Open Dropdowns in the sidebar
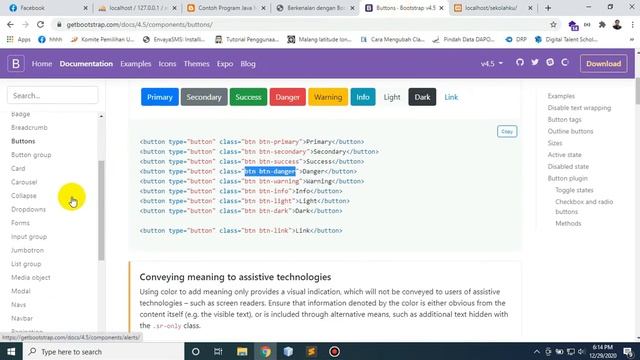 [x=29, y=209]
